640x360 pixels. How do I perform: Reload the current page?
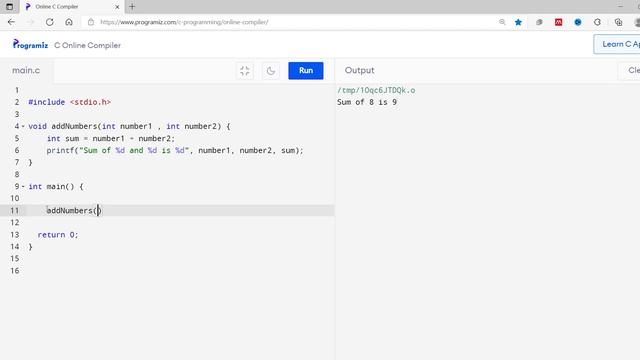coord(50,22)
